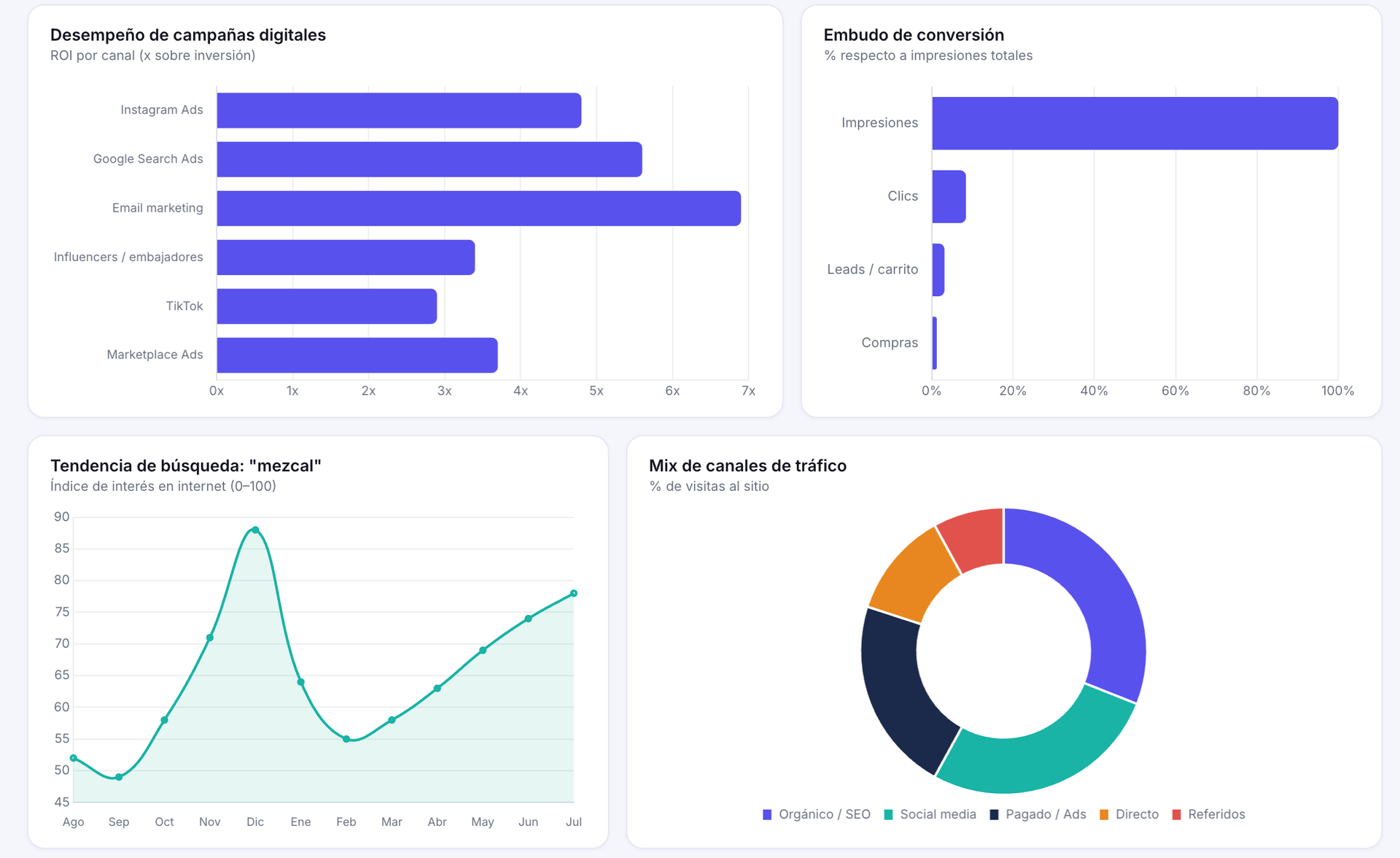Screen dimensions: 1400x858
Task: Click the 'Tendencia de búsqueda: "mezcal"' title
Action: click(186, 465)
